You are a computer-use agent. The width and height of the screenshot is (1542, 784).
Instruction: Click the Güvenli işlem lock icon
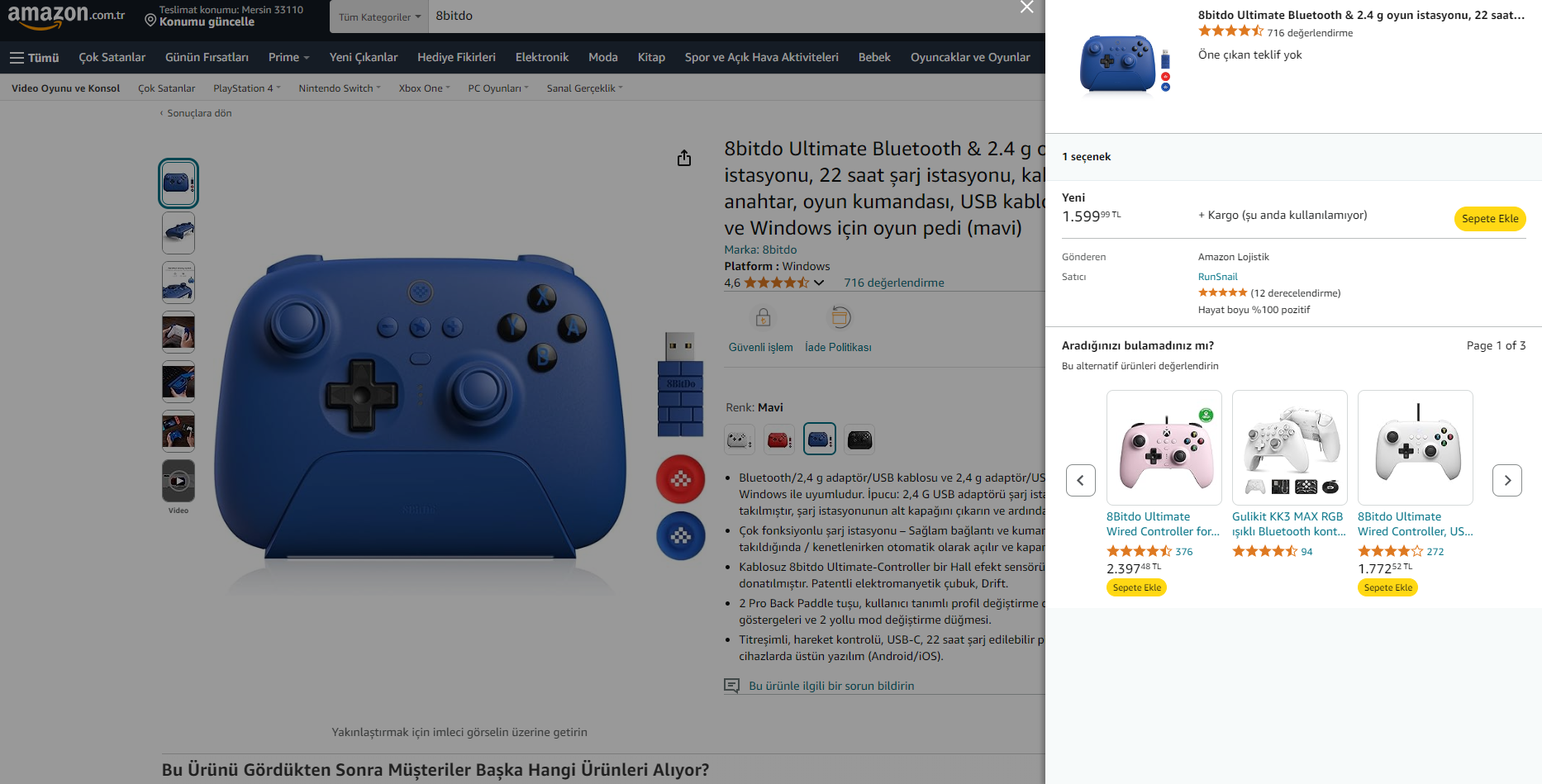click(x=763, y=317)
